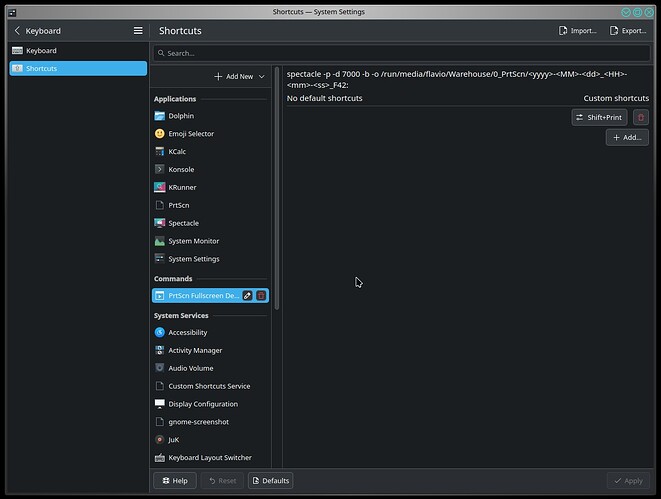Open the hamburger menu beside Keyboard
661x499 pixels.
pos(138,31)
